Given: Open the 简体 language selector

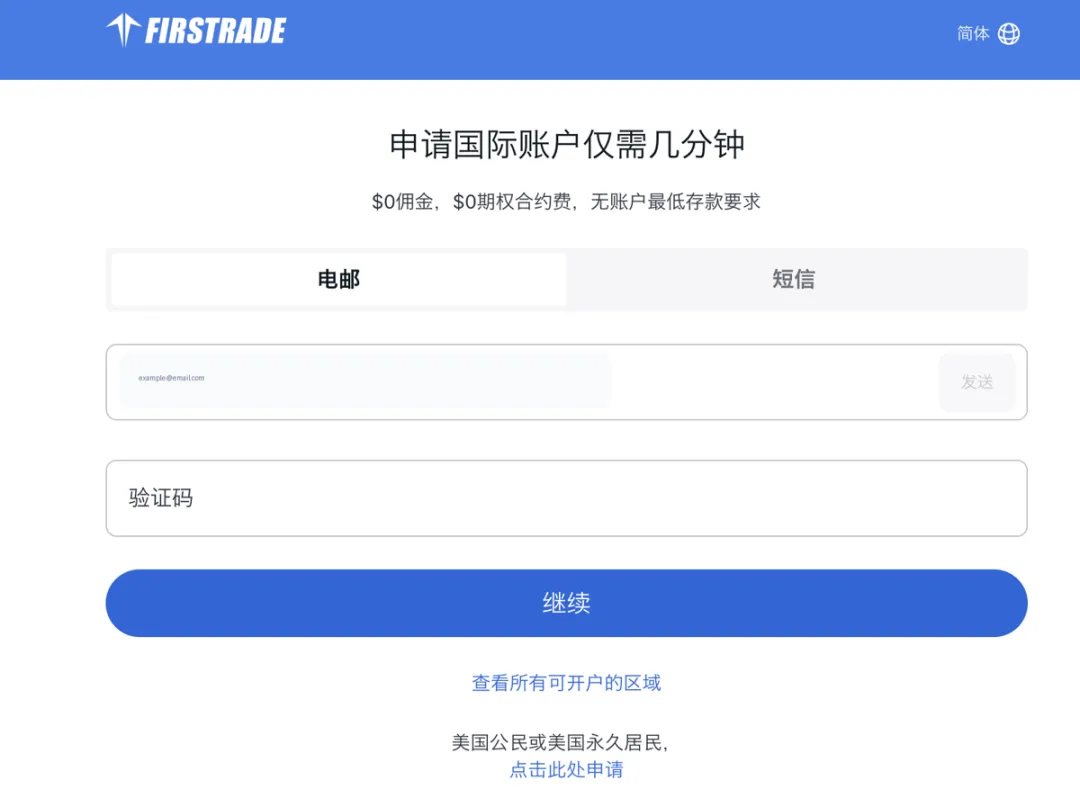Looking at the screenshot, I should [x=973, y=33].
